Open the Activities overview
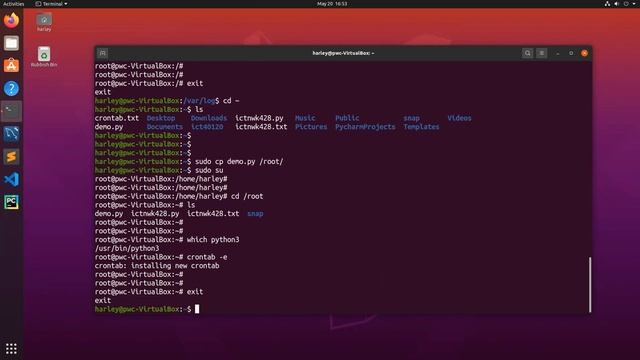 (x=13, y=4)
